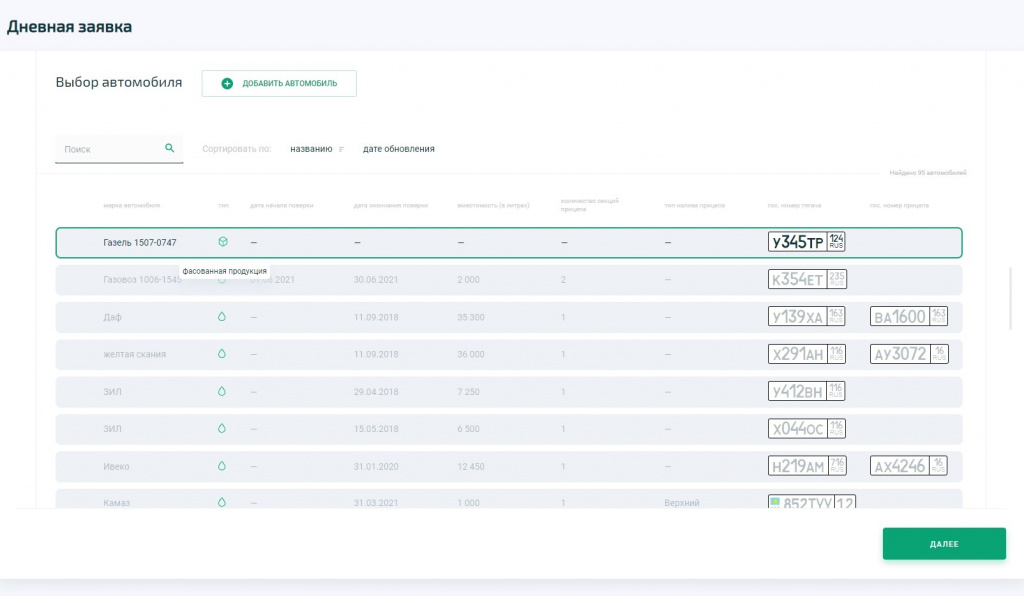Click trailer plate АУ3072 16
Viewport: 1024px width, 596px height.
(x=909, y=354)
